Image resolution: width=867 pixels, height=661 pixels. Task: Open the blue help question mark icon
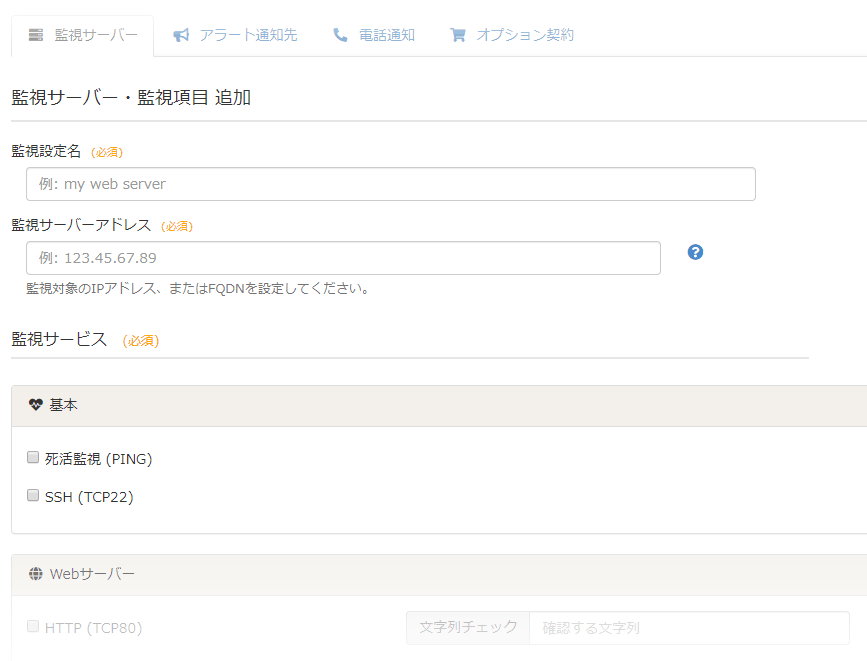[x=696, y=252]
